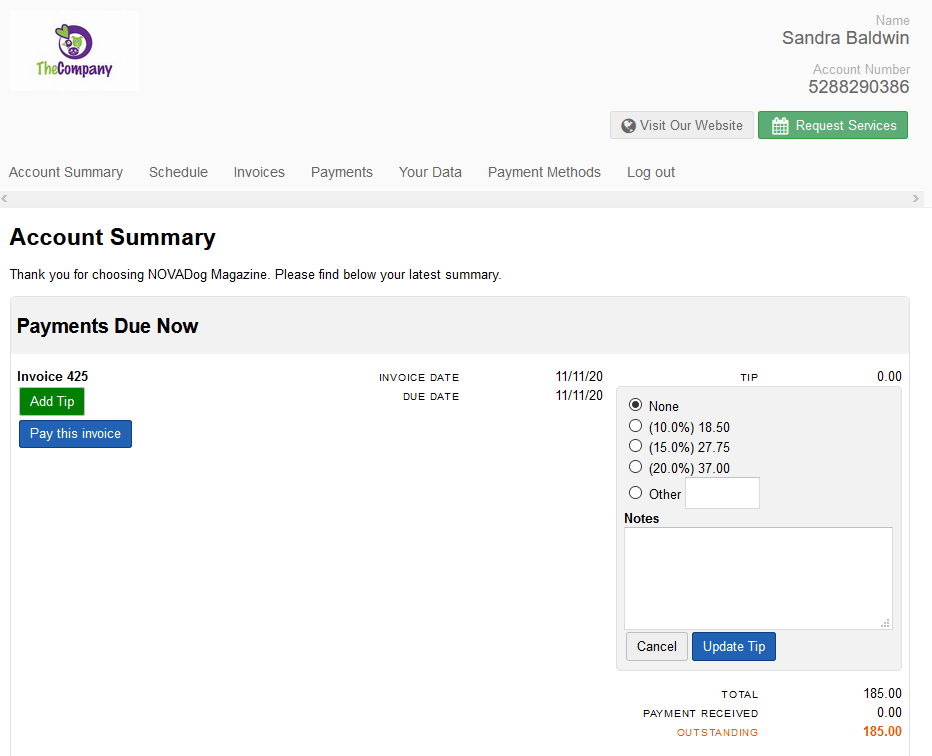This screenshot has height=756, width=932.
Task: Click the right arrow of the menu scrollbar
Action: coord(915,199)
